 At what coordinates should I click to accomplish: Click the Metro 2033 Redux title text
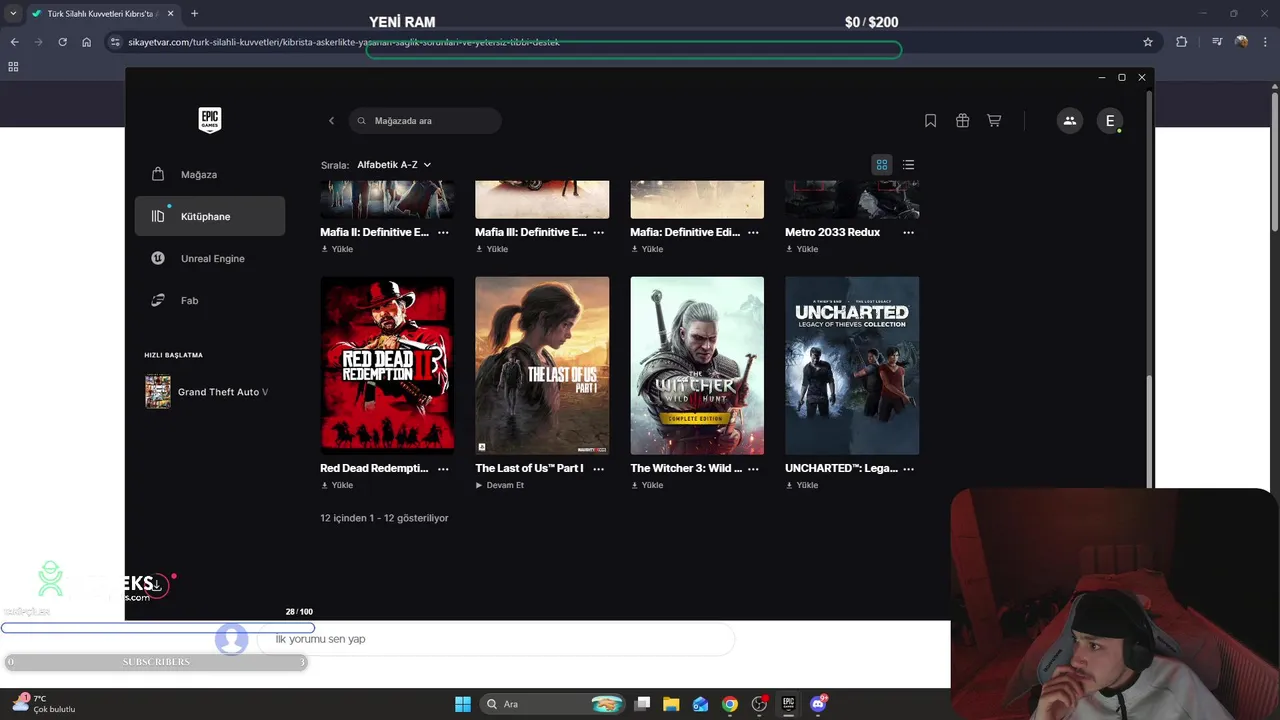833,232
